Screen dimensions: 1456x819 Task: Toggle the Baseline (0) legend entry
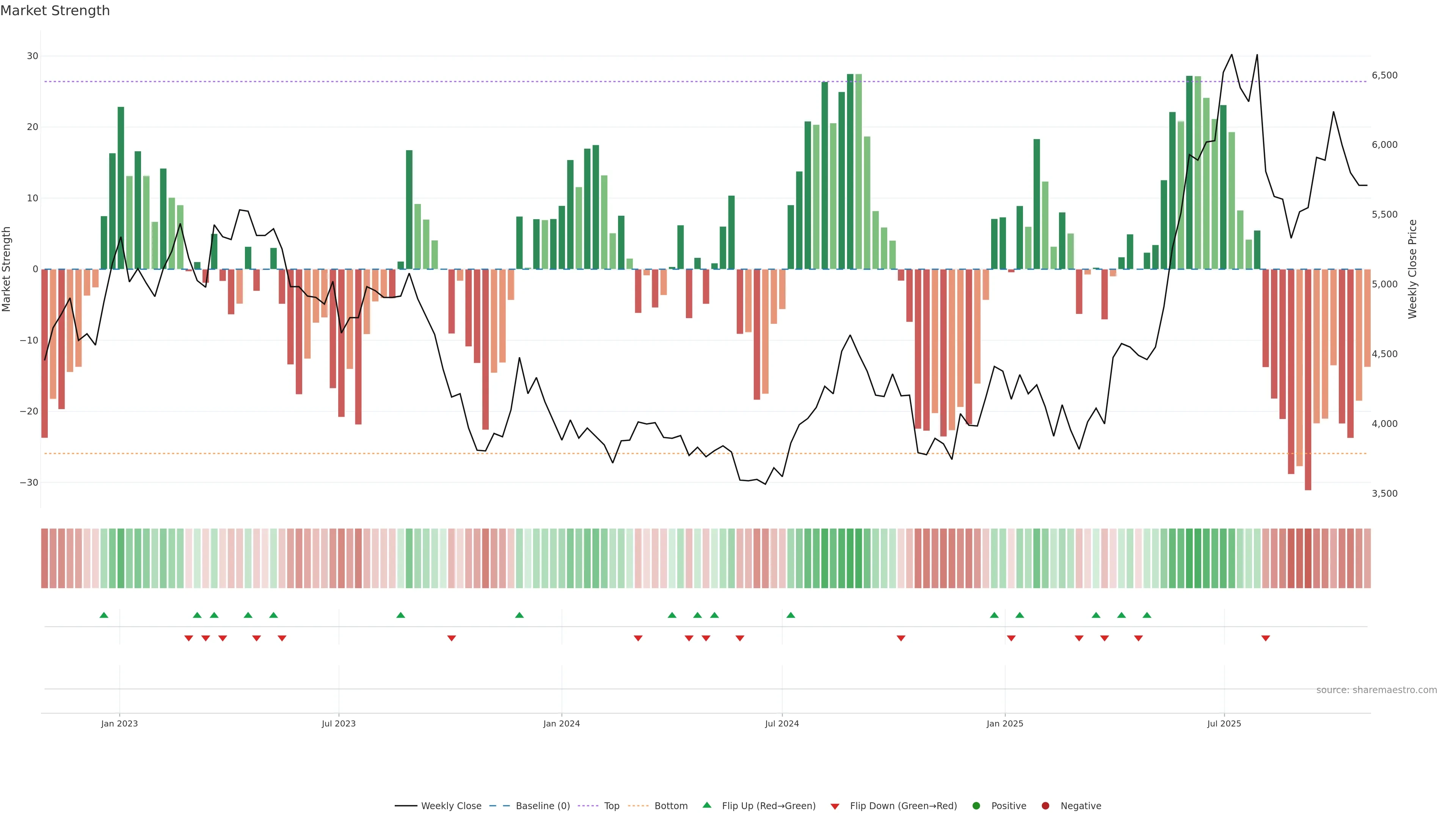[x=543, y=806]
